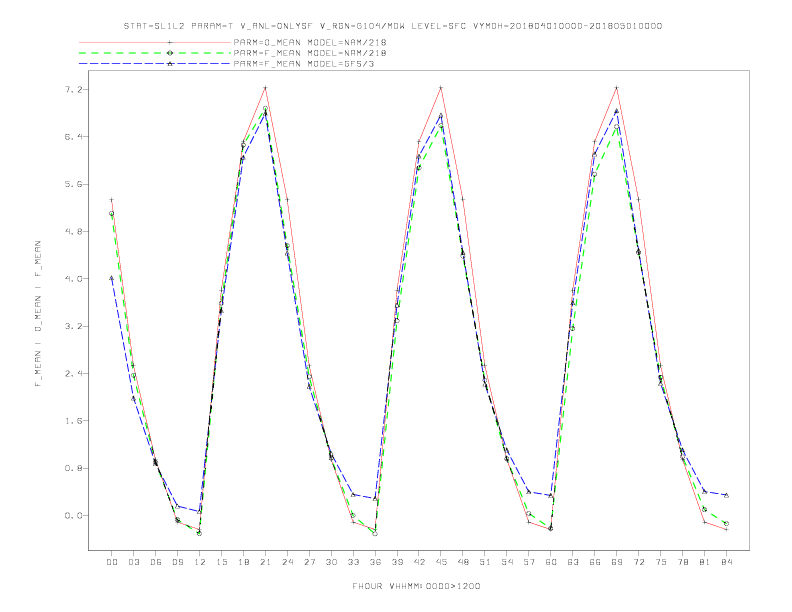Click x-axis tick label 03

pyautogui.click(x=133, y=562)
